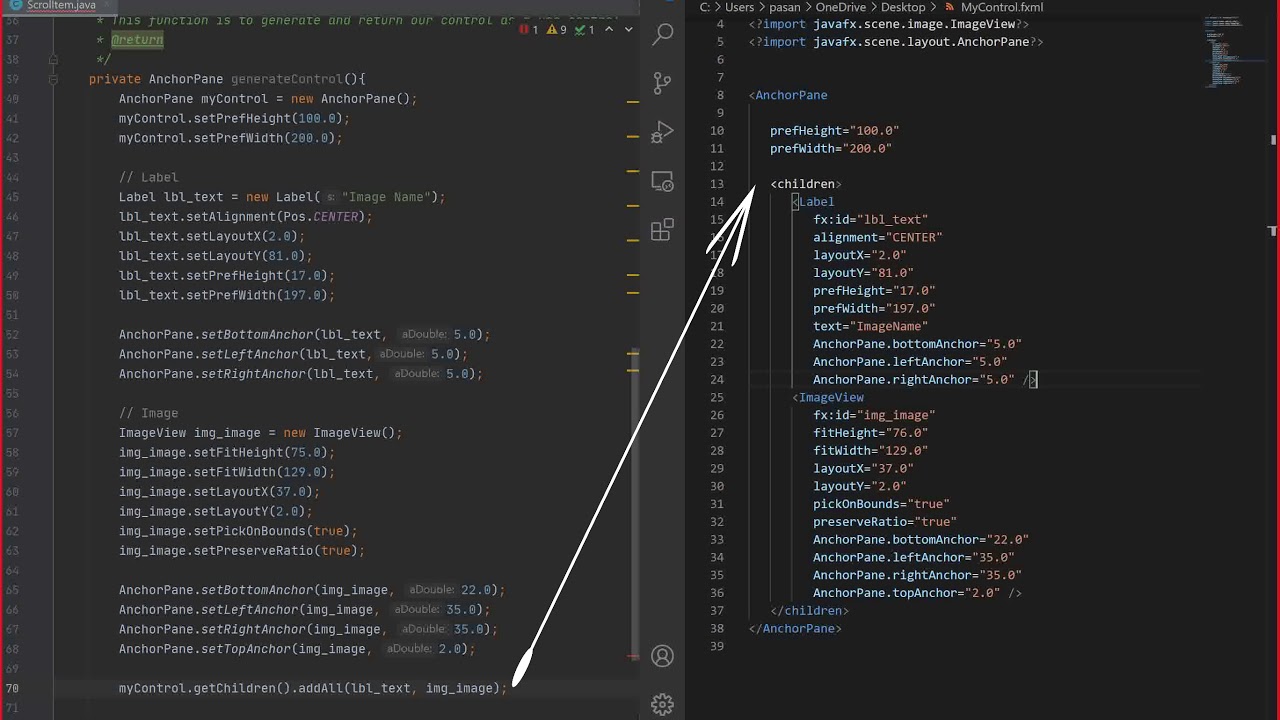Click 'pickOnBounds="true"' attribute
This screenshot has height=720, width=1280.
[881, 504]
